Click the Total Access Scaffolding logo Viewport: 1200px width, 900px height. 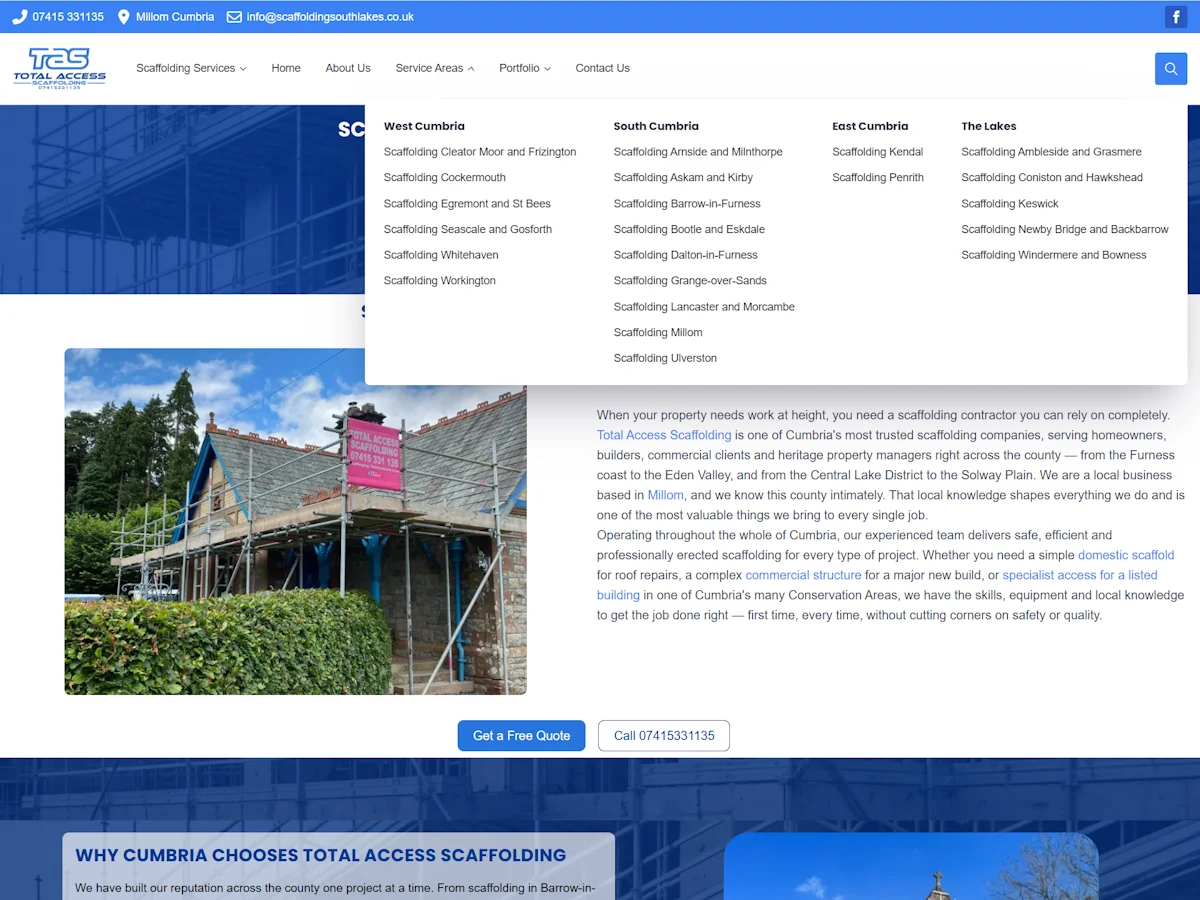click(x=59, y=68)
